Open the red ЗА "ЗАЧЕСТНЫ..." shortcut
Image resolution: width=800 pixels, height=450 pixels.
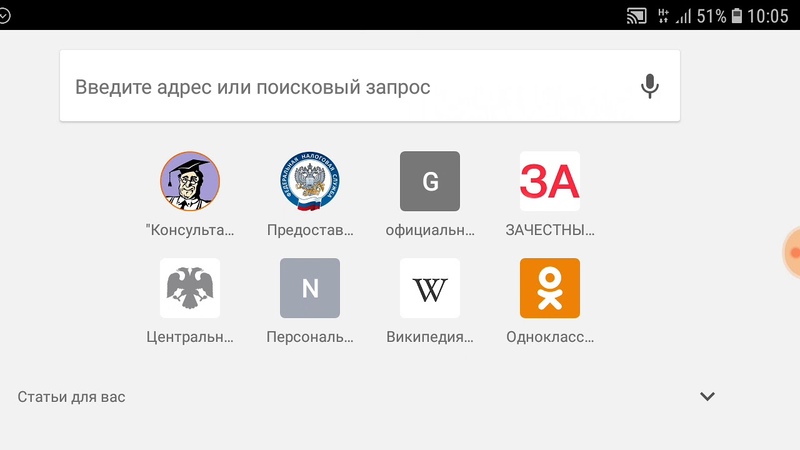coord(549,181)
